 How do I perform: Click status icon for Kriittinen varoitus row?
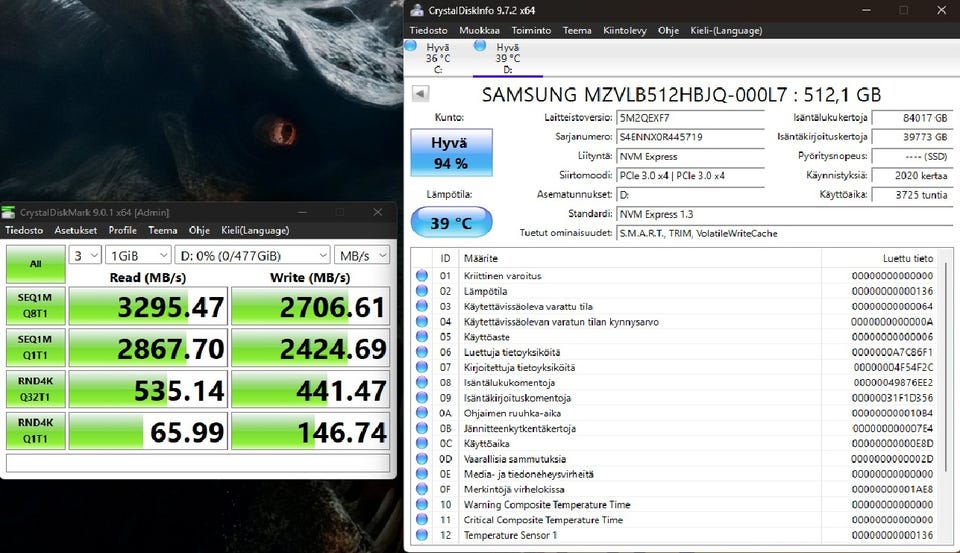pyautogui.click(x=421, y=276)
